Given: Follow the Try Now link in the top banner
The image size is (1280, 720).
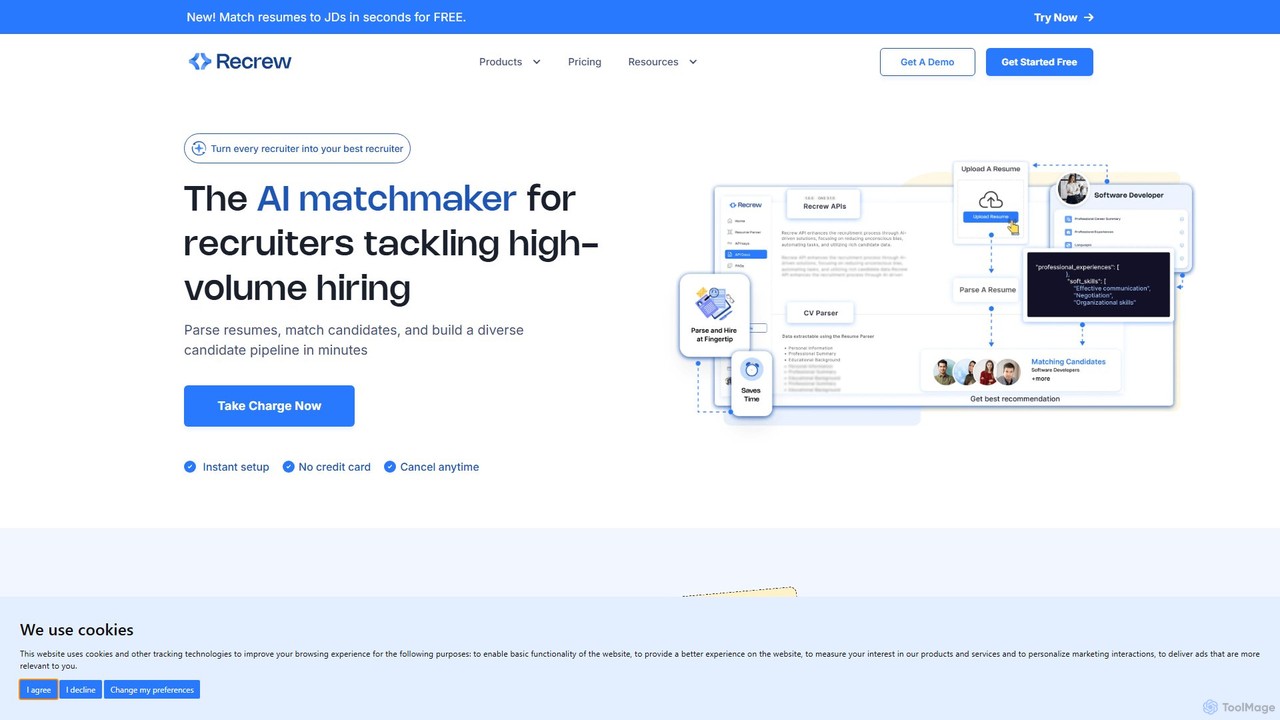Looking at the screenshot, I should pyautogui.click(x=1064, y=17).
